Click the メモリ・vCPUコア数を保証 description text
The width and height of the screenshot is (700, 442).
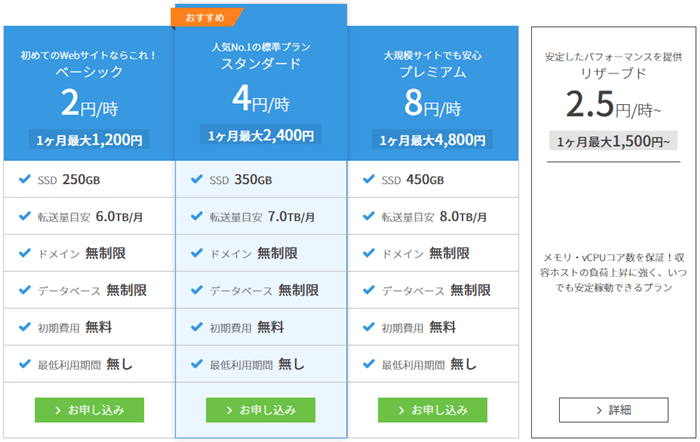click(613, 272)
